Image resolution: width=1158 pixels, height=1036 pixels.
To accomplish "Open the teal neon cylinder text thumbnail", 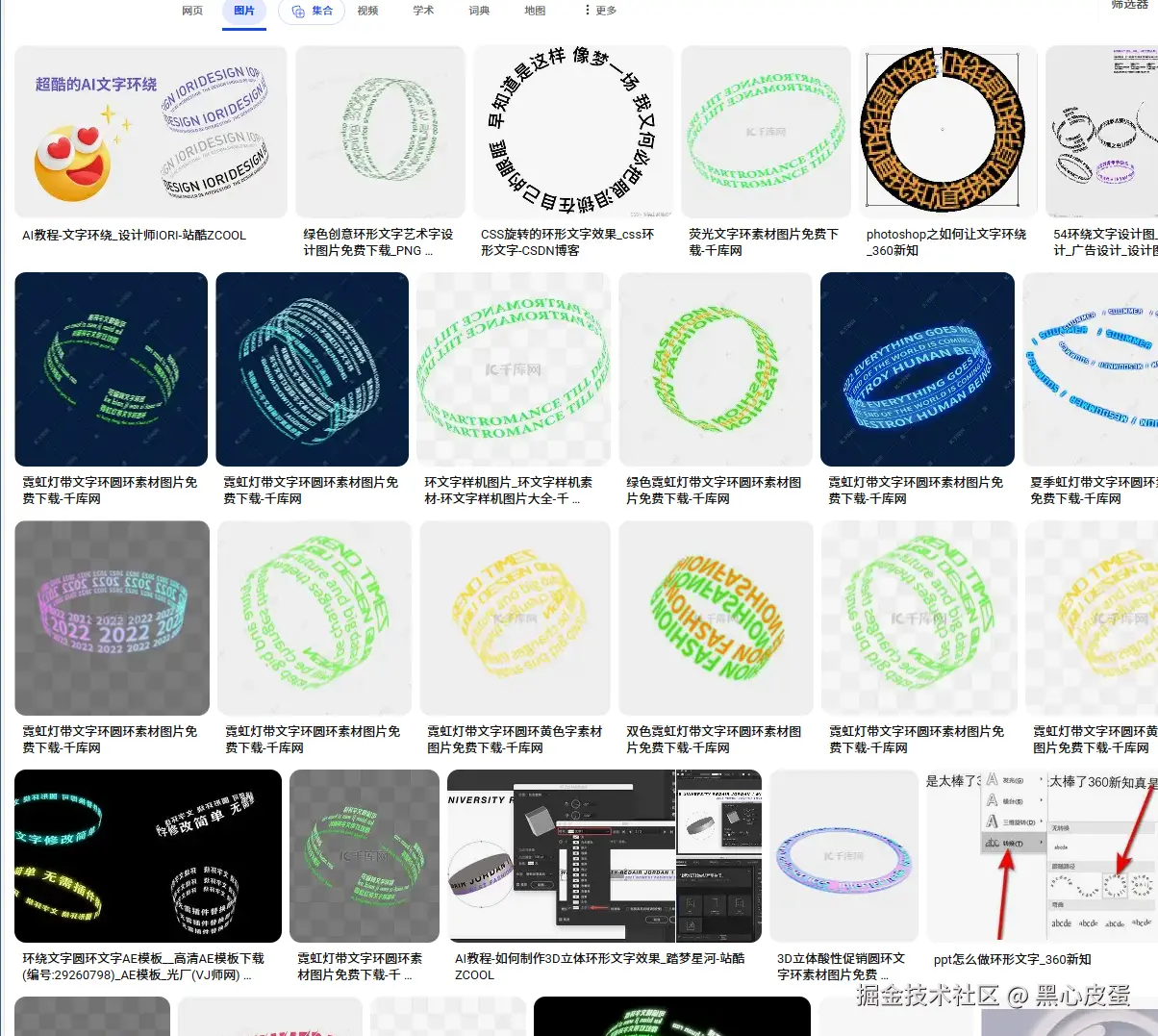I will pyautogui.click(x=313, y=369).
